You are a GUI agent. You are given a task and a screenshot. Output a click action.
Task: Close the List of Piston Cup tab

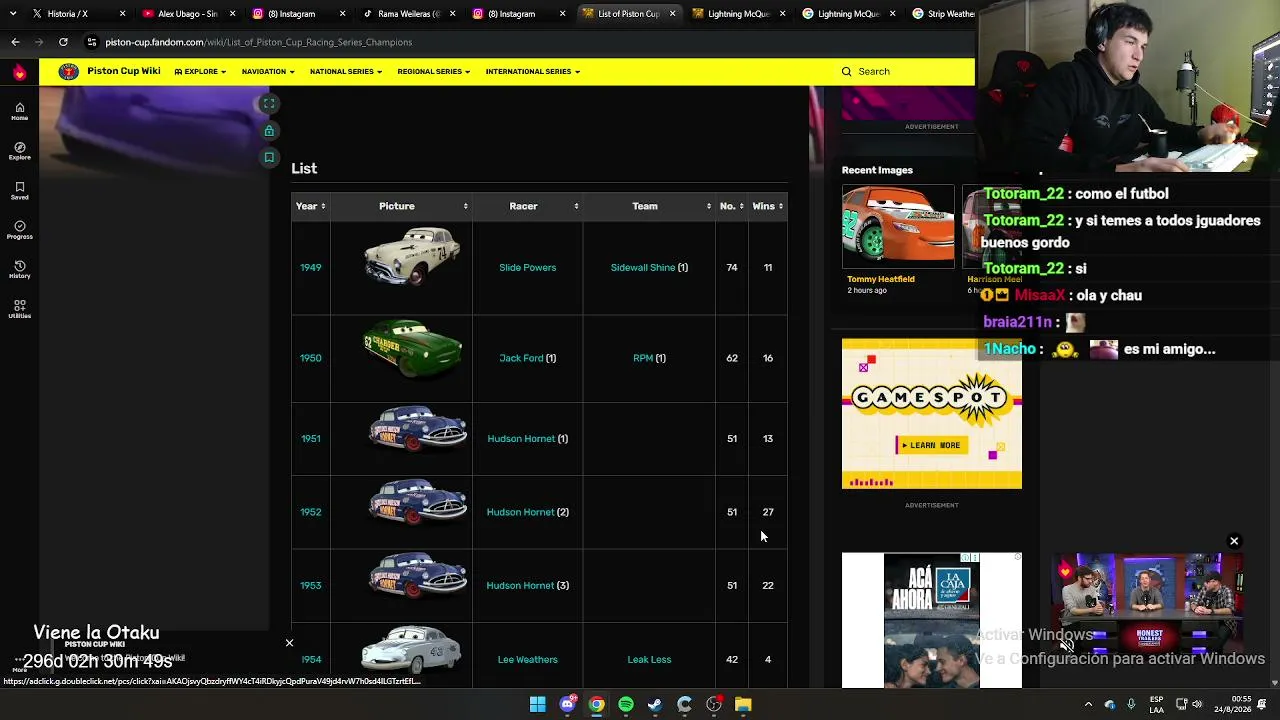(672, 14)
